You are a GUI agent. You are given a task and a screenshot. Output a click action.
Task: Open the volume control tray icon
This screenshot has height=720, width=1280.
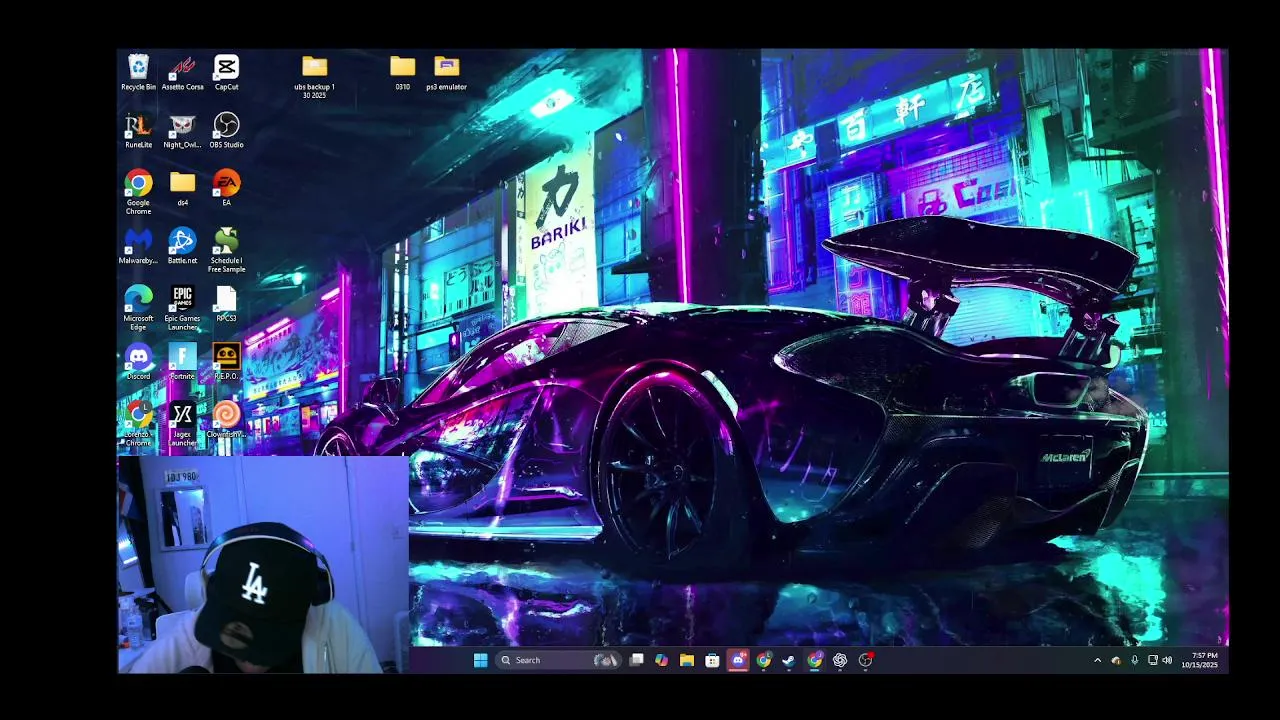[x=1167, y=660]
